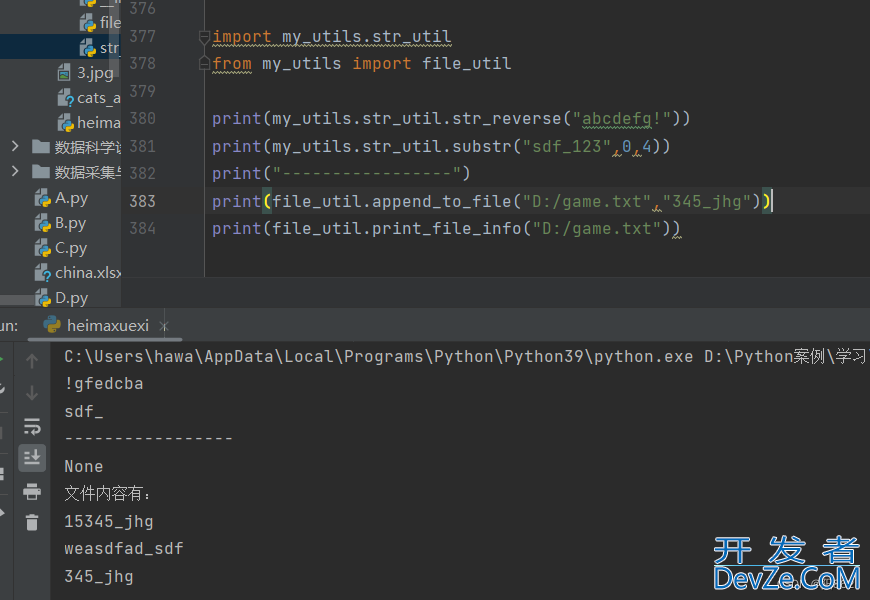Click the append_to_file call on line 383
The width and height of the screenshot is (870, 600).
[x=442, y=201]
